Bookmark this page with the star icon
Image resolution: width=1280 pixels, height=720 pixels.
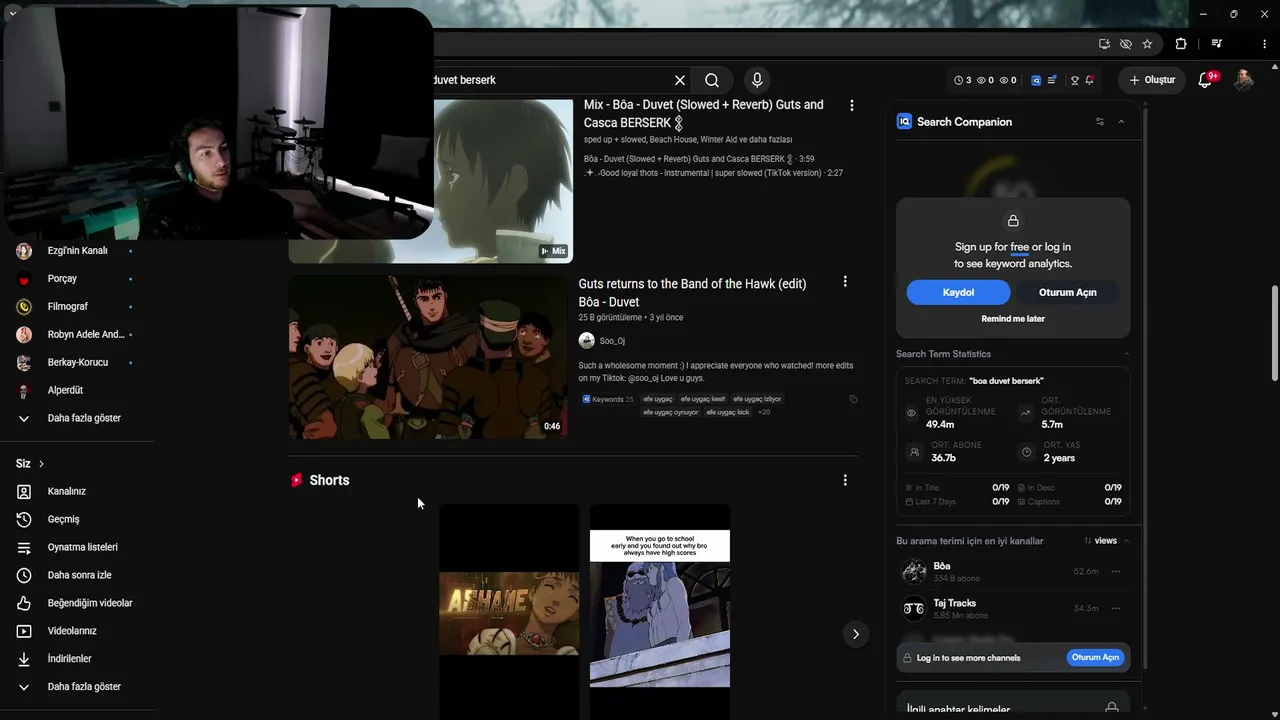(x=1147, y=44)
